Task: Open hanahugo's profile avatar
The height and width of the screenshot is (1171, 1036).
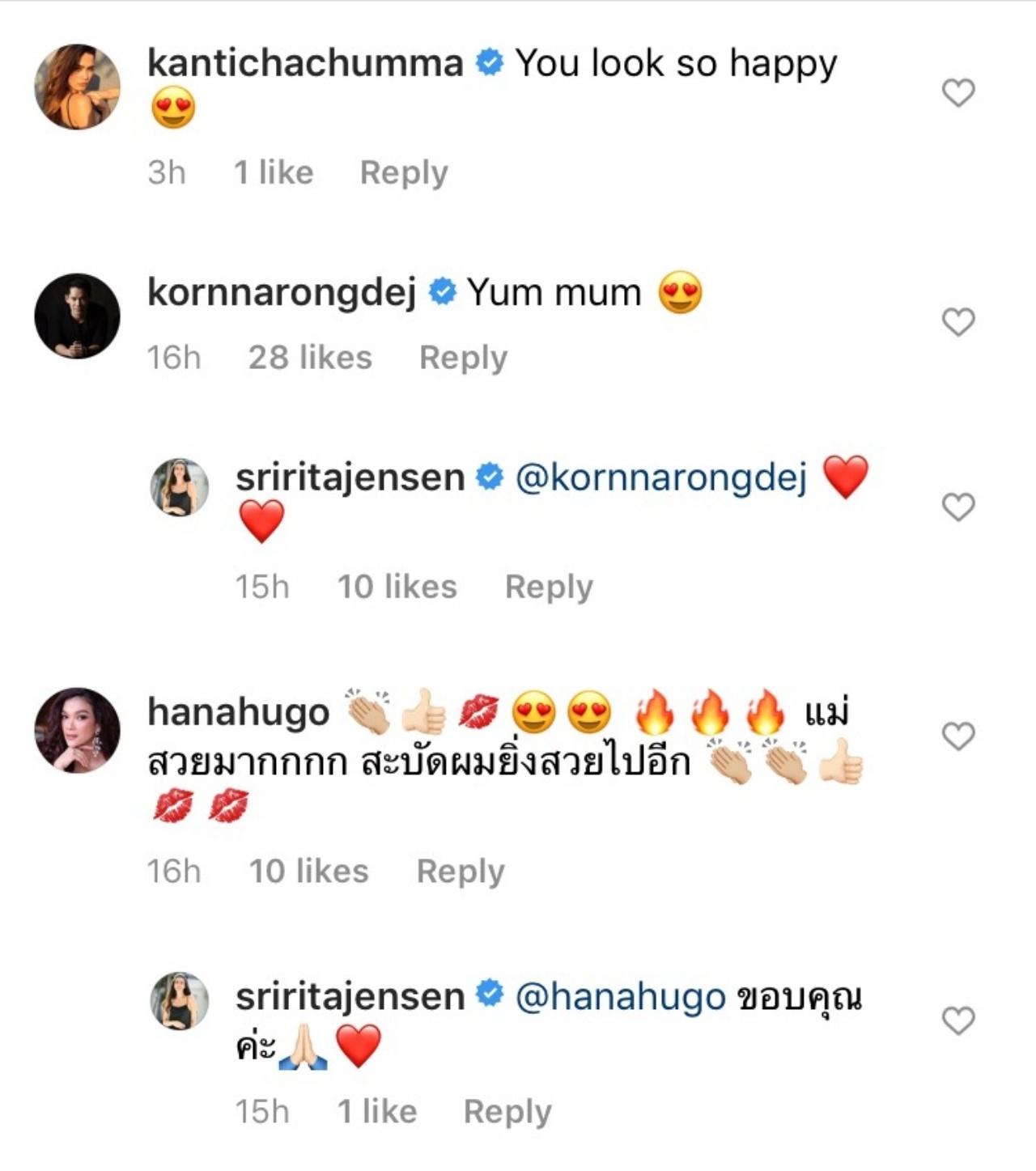Action: tap(77, 731)
